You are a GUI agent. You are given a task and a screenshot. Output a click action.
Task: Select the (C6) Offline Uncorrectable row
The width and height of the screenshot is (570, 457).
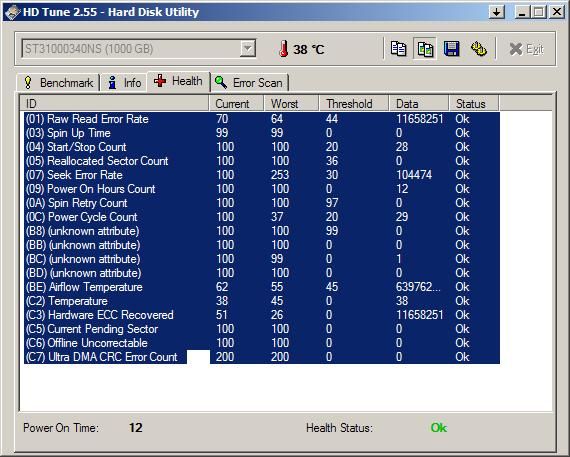click(x=262, y=343)
